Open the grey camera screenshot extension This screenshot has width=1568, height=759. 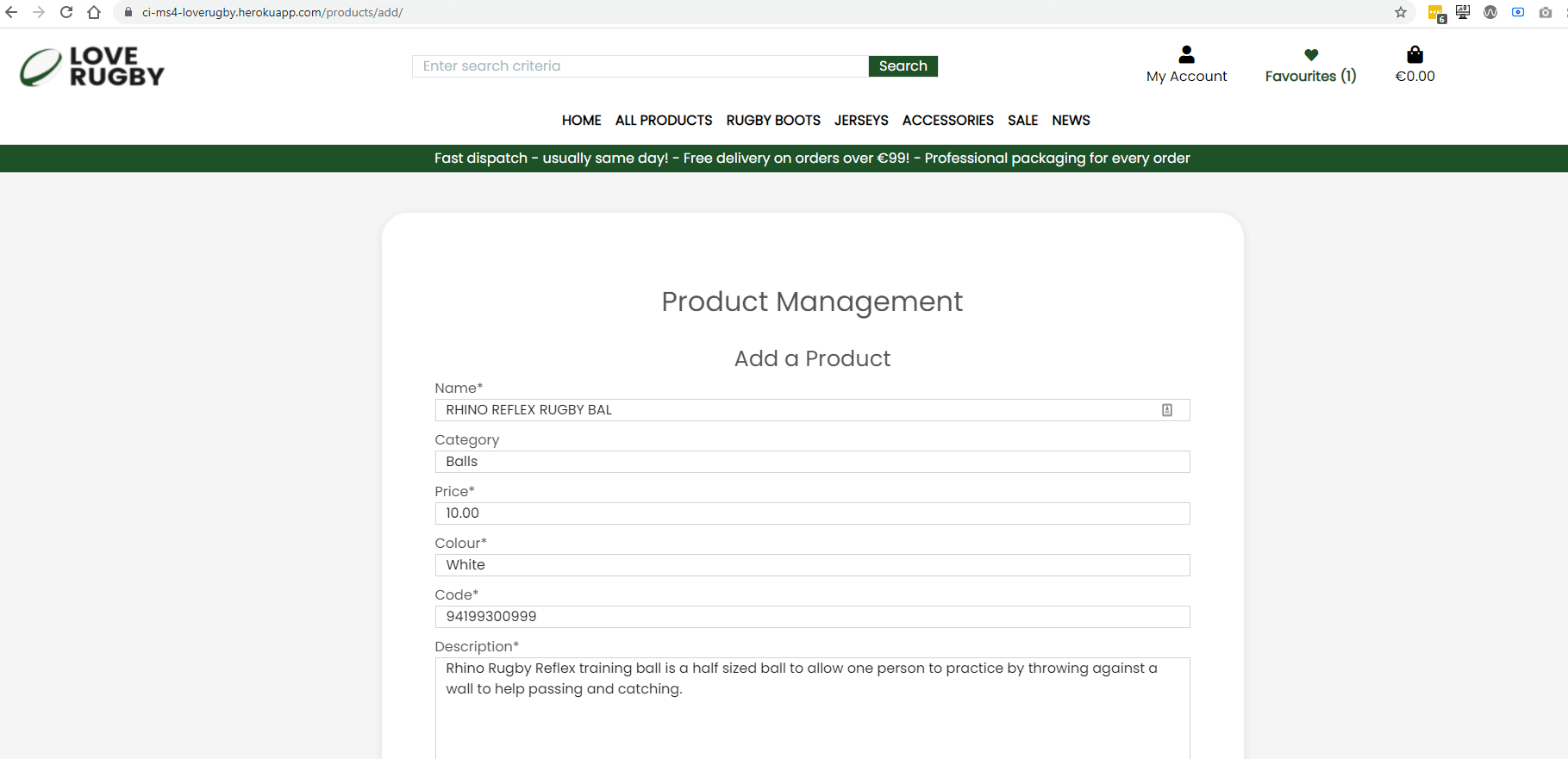[1546, 12]
